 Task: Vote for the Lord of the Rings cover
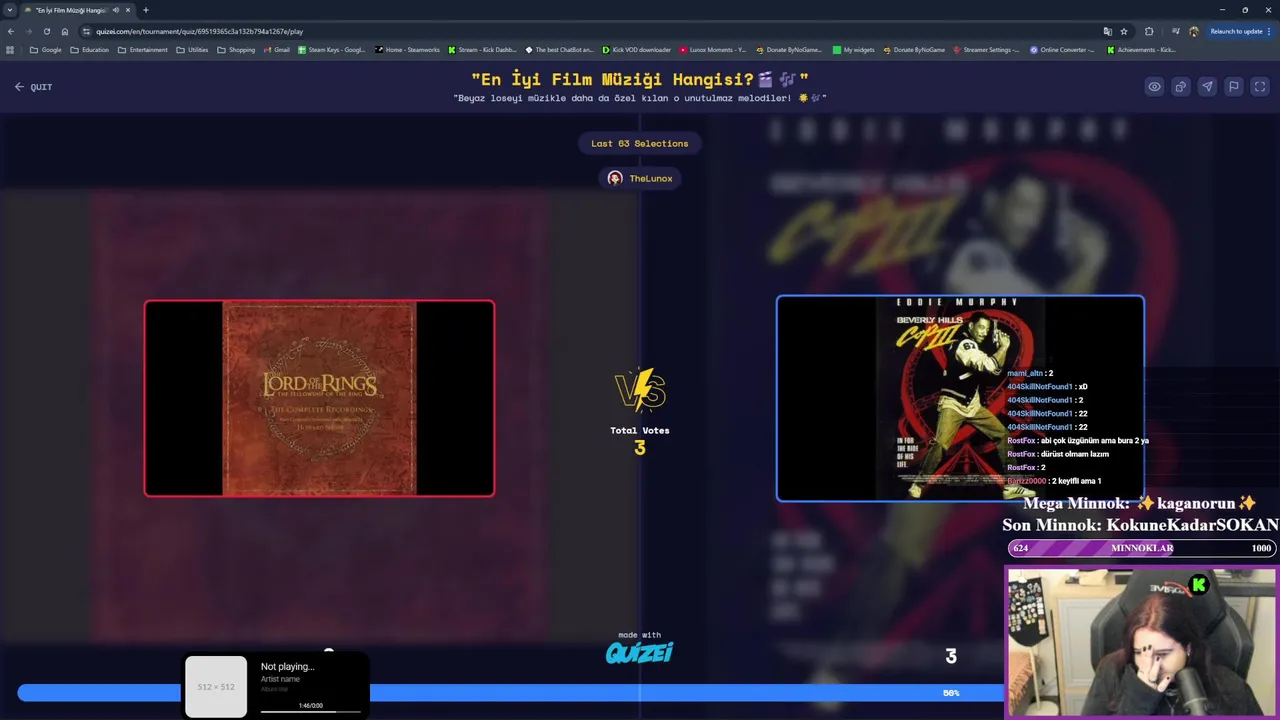319,398
